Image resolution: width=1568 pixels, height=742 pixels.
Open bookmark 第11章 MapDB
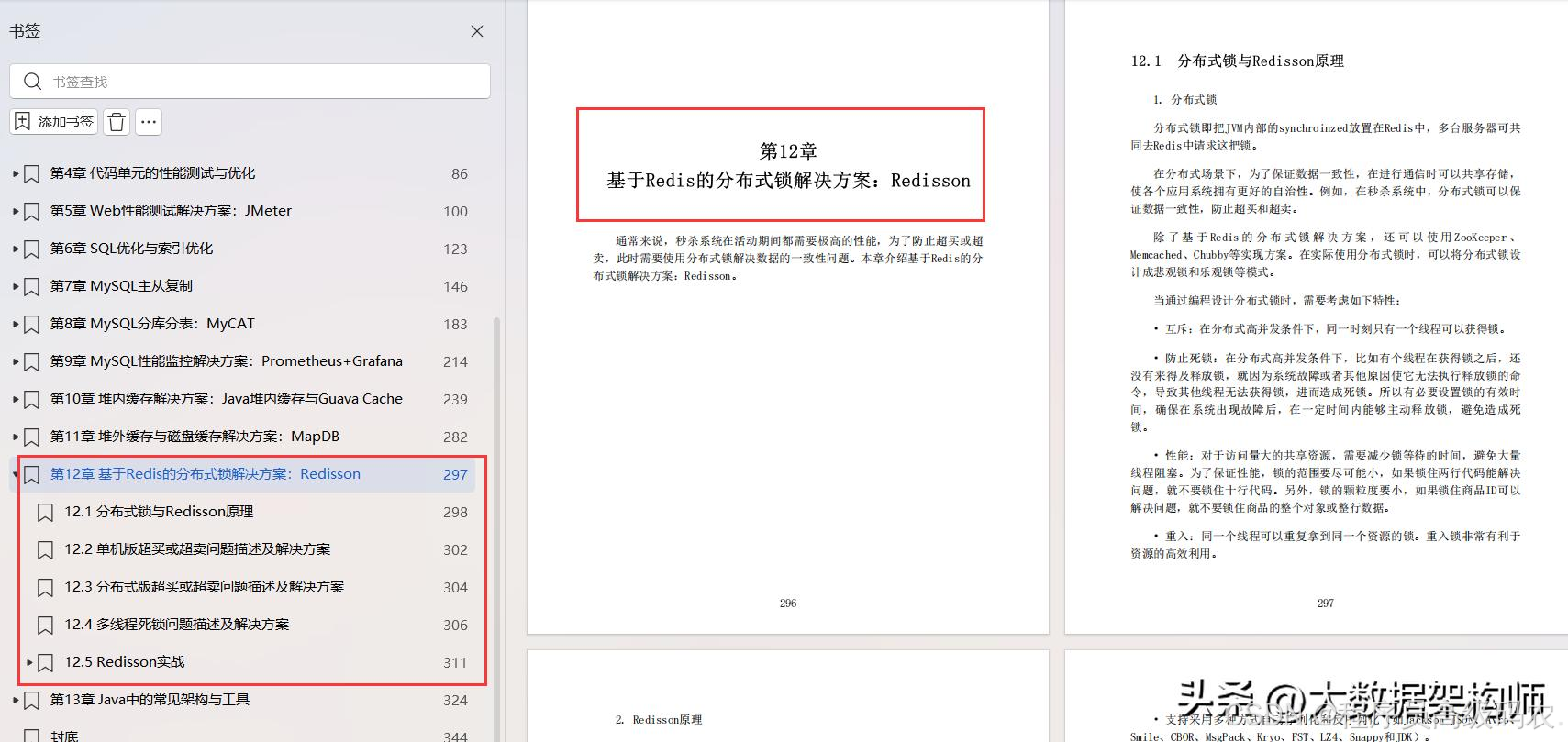click(195, 437)
